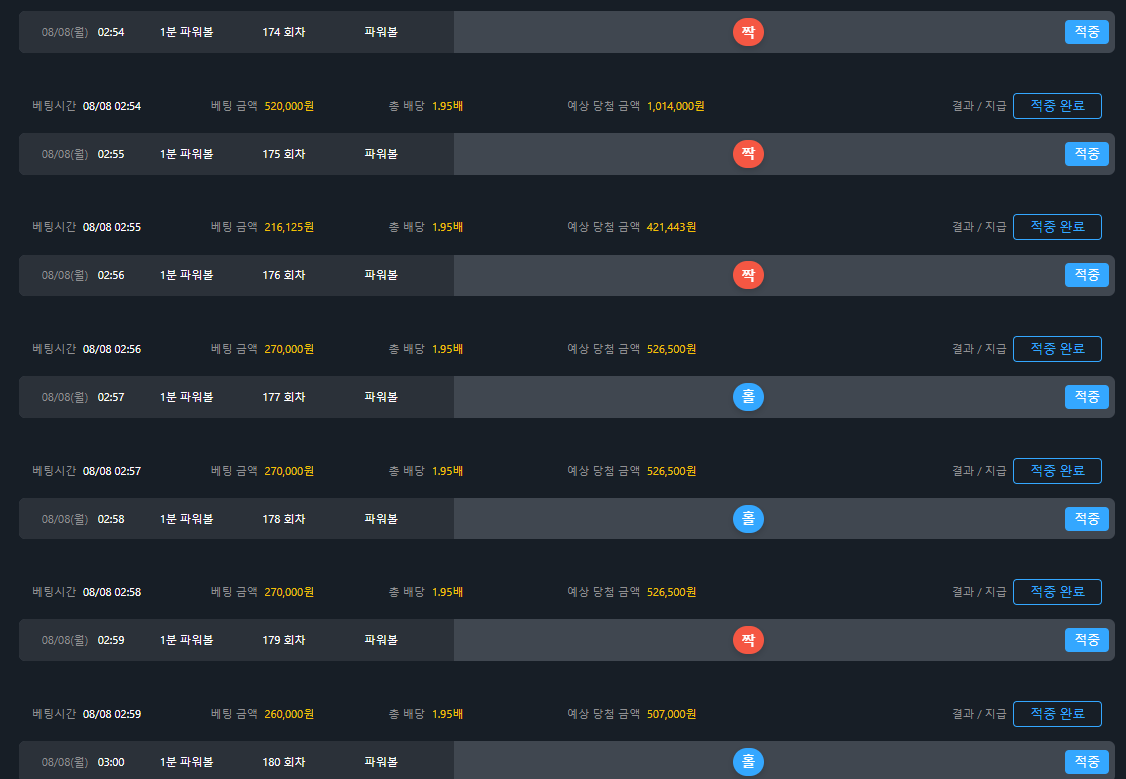Click the red 짝 badge for round 179

coord(748,640)
